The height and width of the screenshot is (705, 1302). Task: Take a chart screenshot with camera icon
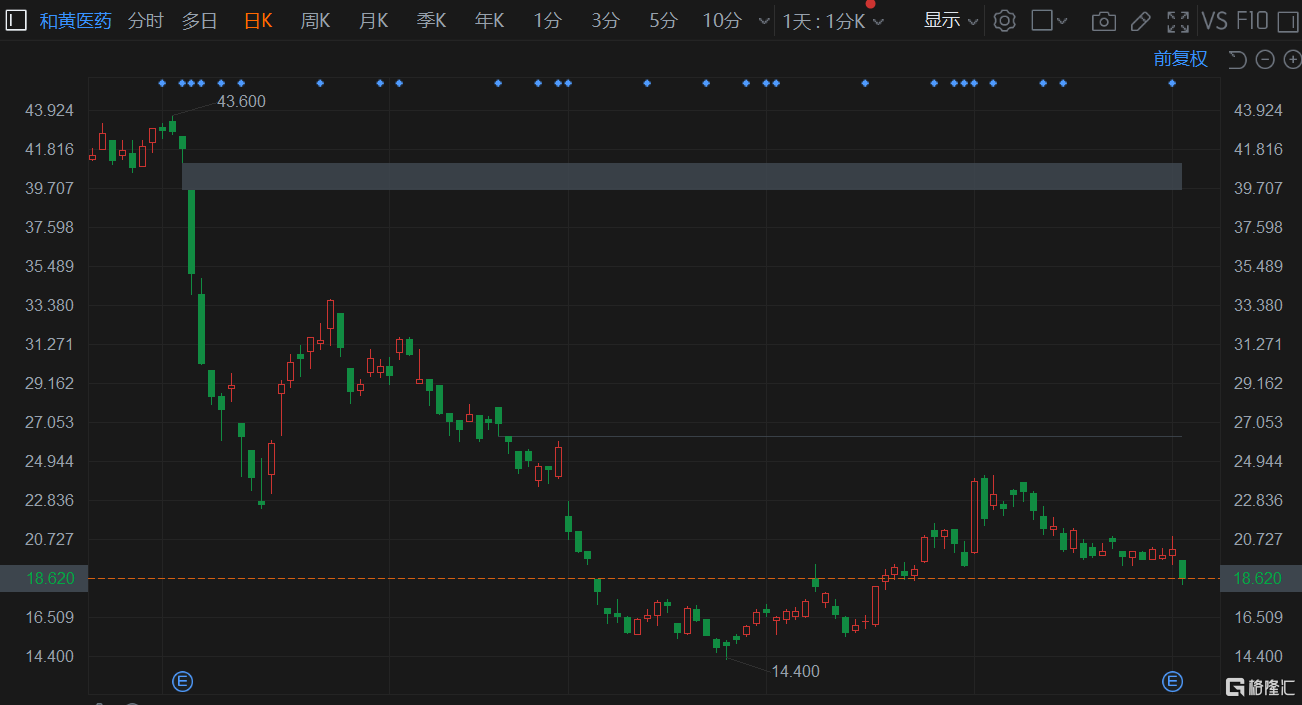(x=1103, y=21)
